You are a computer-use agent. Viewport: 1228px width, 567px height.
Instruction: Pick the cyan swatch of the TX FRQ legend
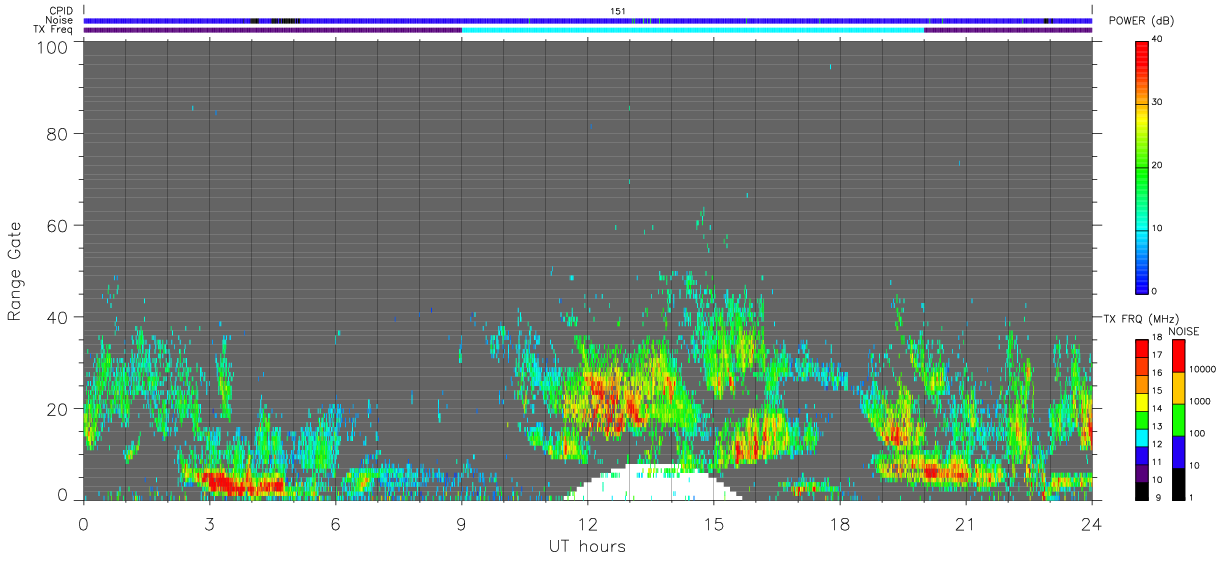coord(1141,438)
